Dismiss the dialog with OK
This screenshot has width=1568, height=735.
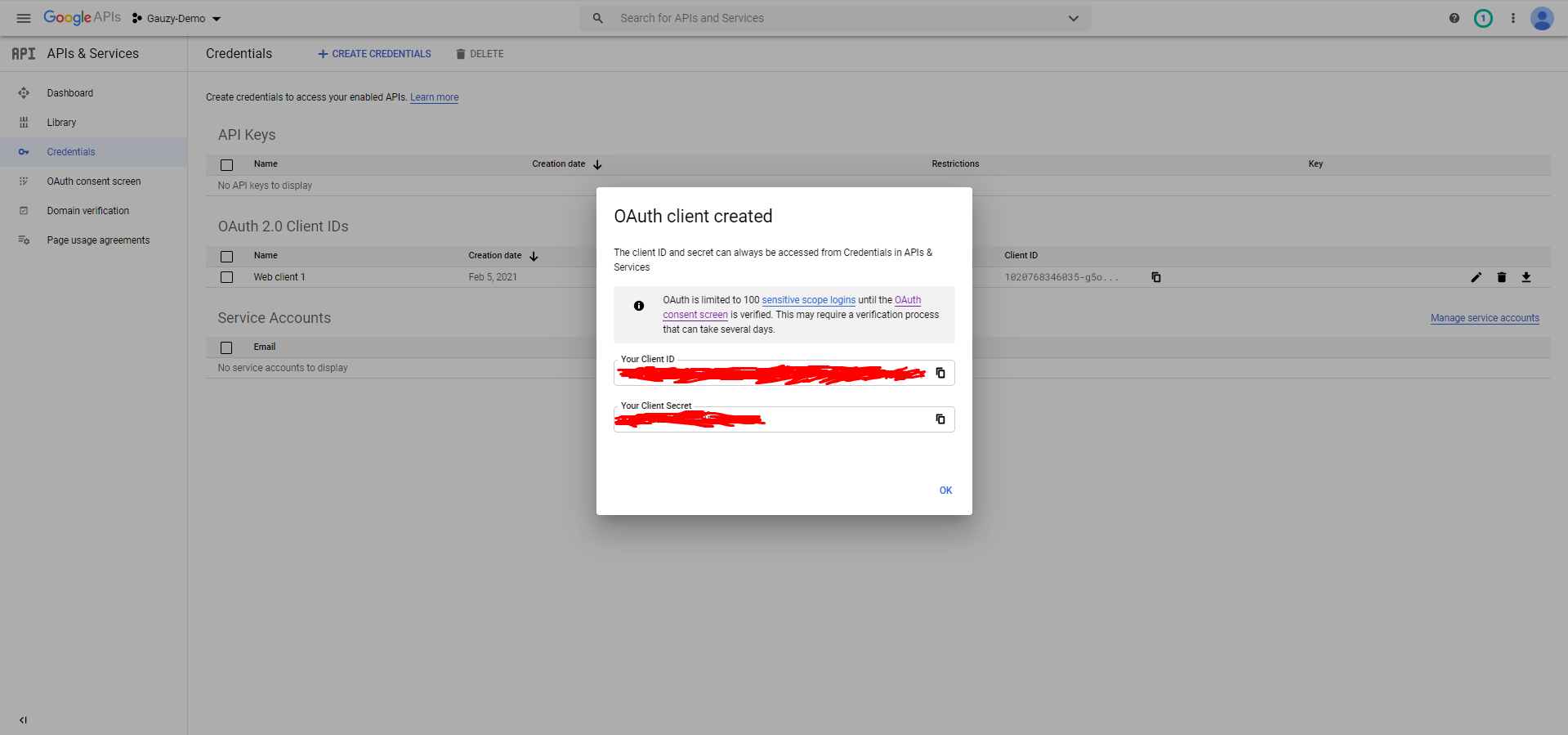click(945, 491)
